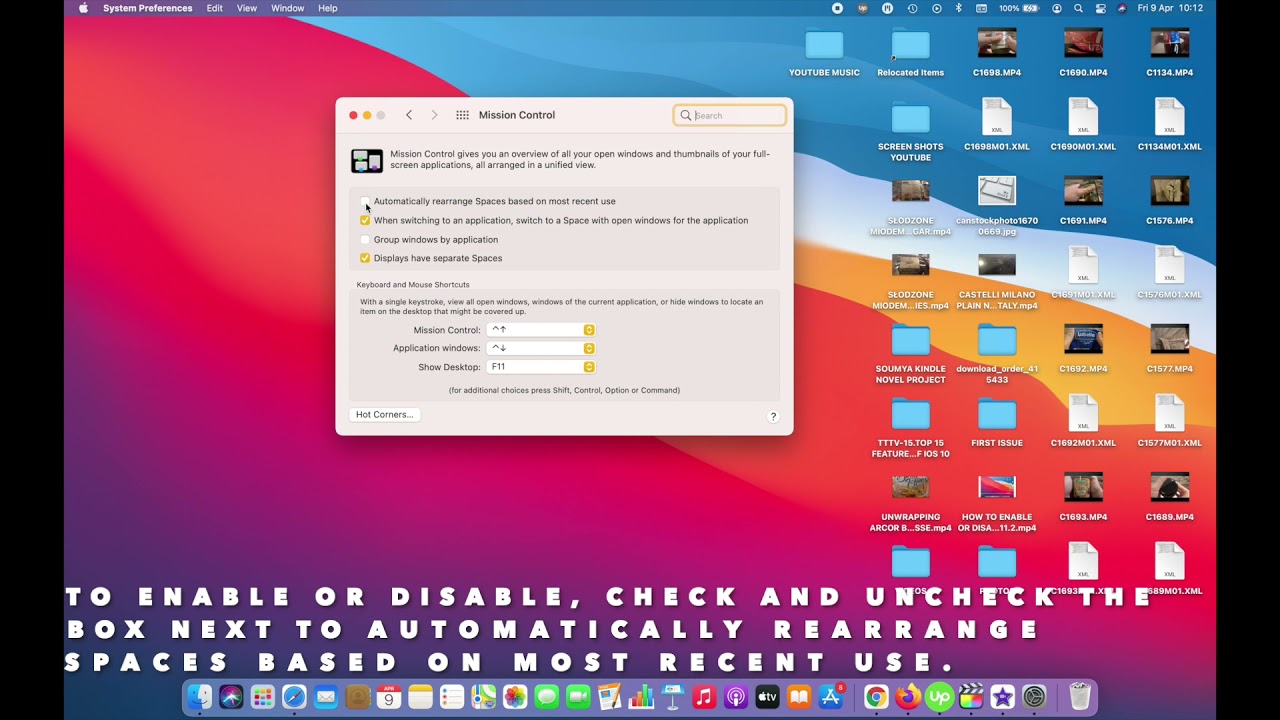Open Books app in Dock
Viewport: 1280px width, 720px height.
click(x=799, y=697)
